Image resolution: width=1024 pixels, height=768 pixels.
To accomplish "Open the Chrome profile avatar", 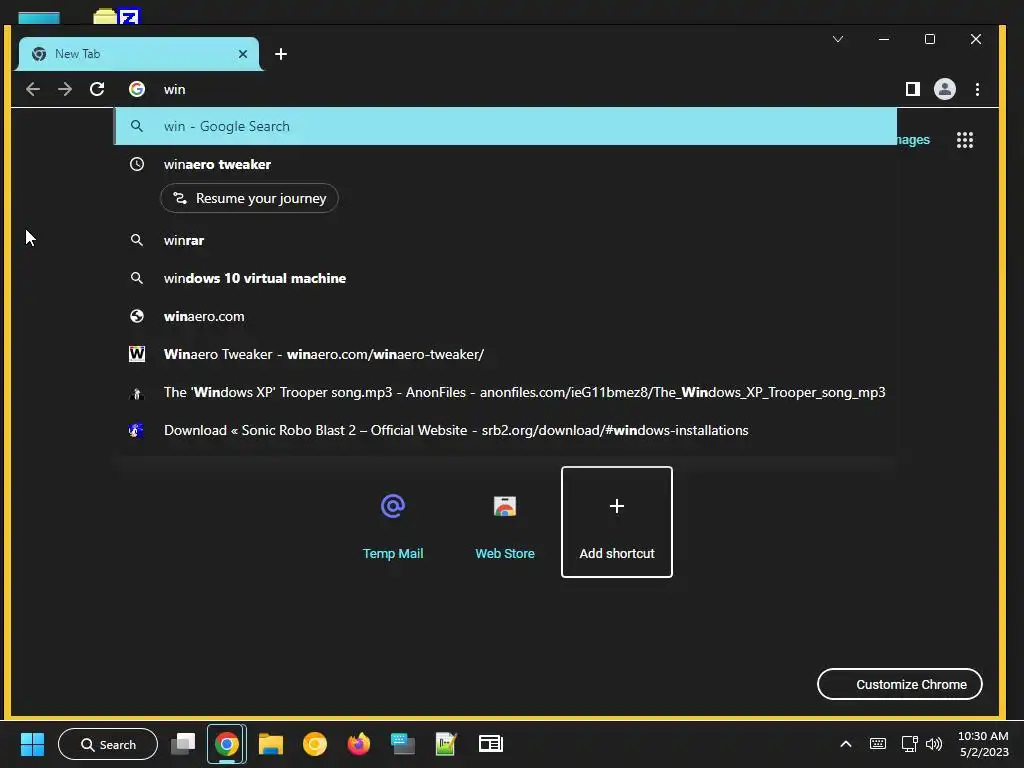I will point(944,89).
